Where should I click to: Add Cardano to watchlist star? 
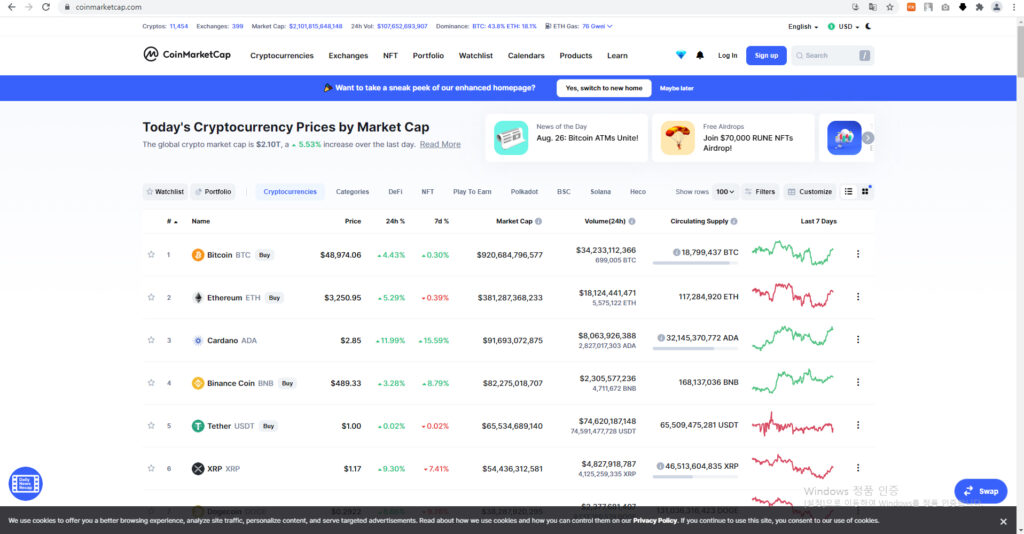(151, 340)
